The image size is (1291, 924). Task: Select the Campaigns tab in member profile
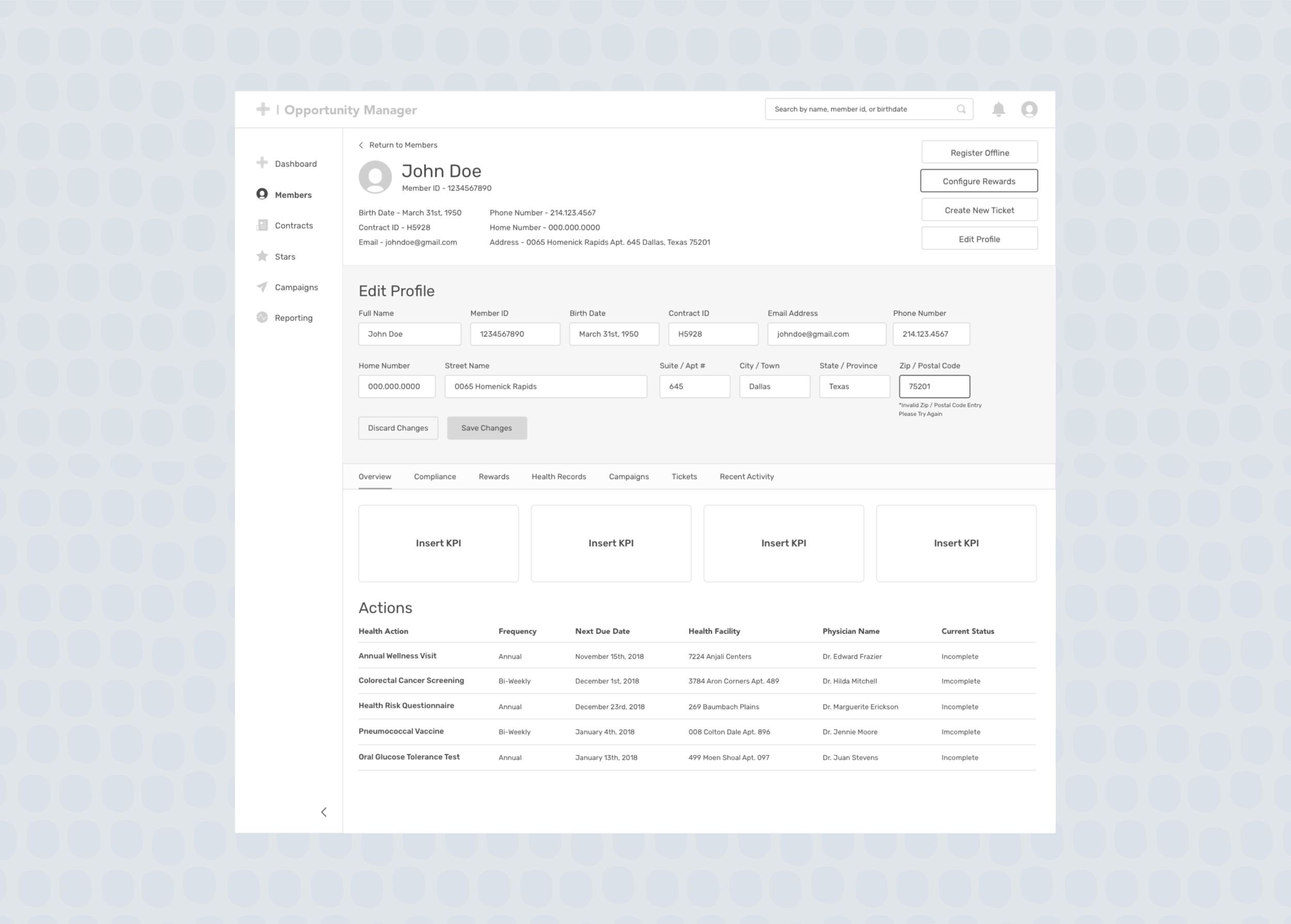click(x=629, y=477)
